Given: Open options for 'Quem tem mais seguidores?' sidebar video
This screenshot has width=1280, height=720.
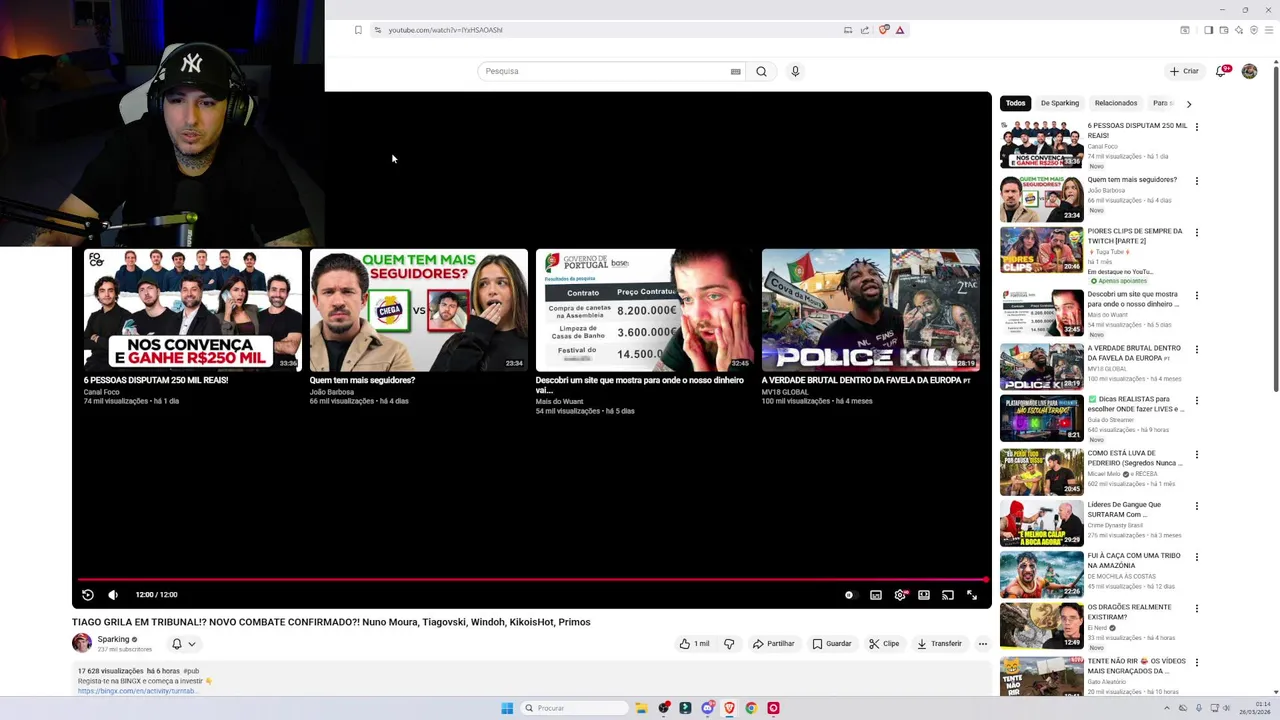Looking at the screenshot, I should [1197, 181].
